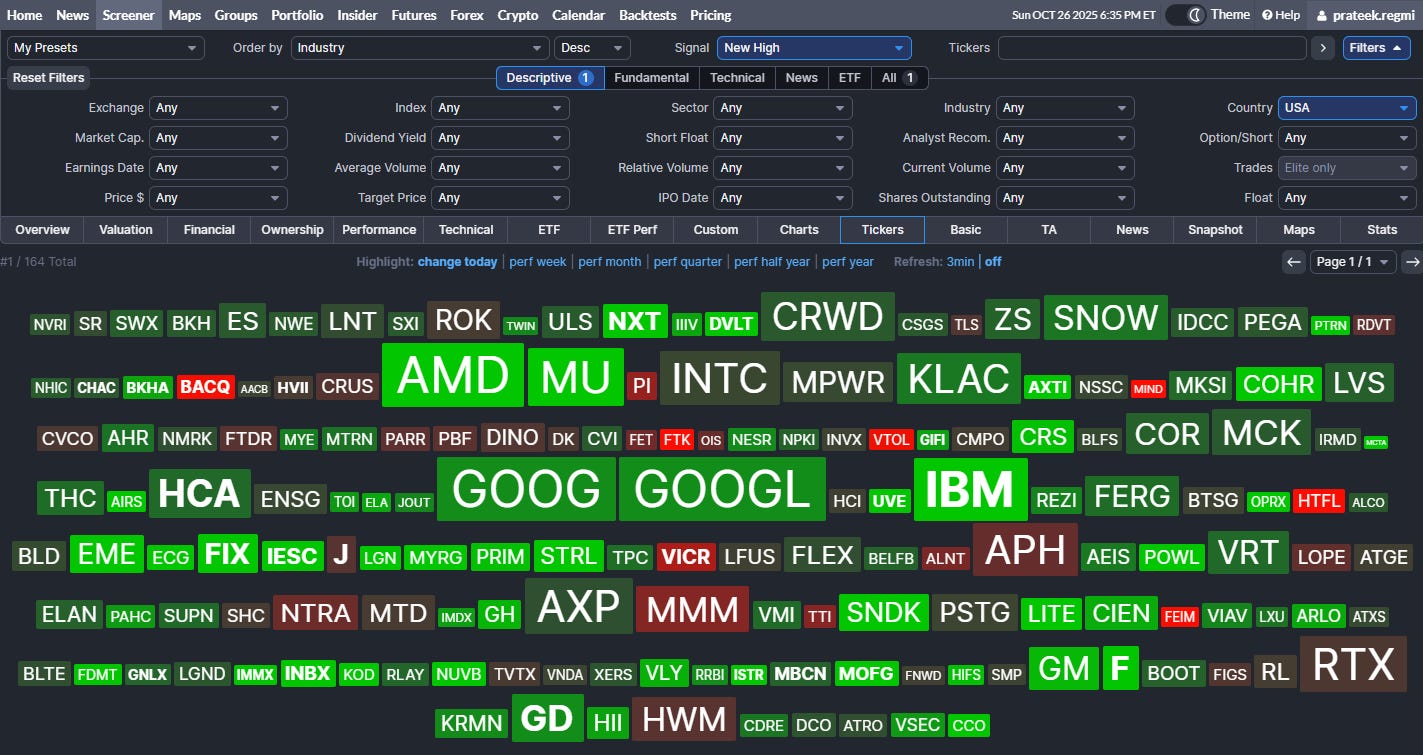The width and height of the screenshot is (1423, 755).
Task: Open the Valuation view tab
Action: pos(126,230)
